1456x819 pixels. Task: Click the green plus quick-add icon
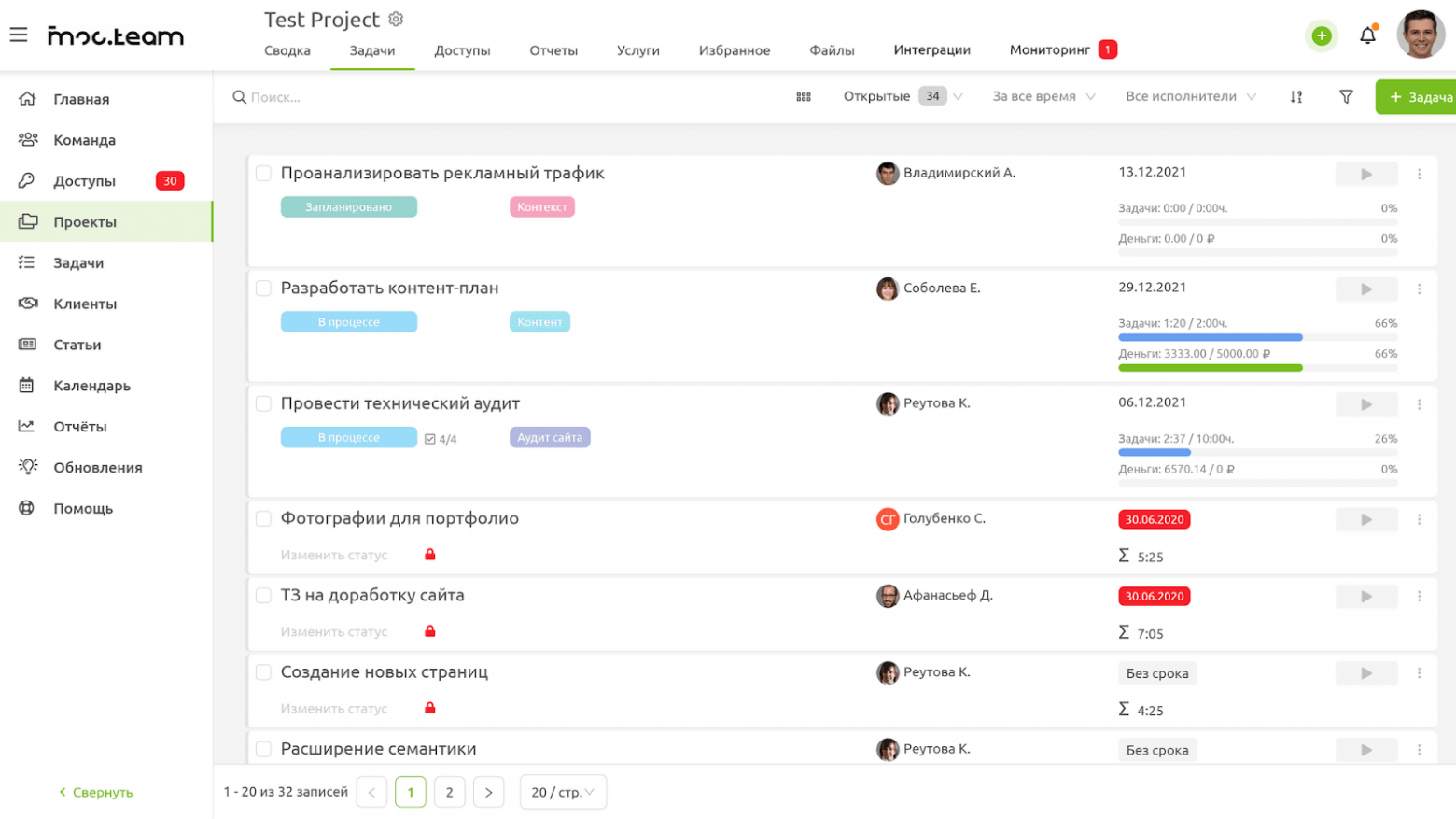point(1321,35)
